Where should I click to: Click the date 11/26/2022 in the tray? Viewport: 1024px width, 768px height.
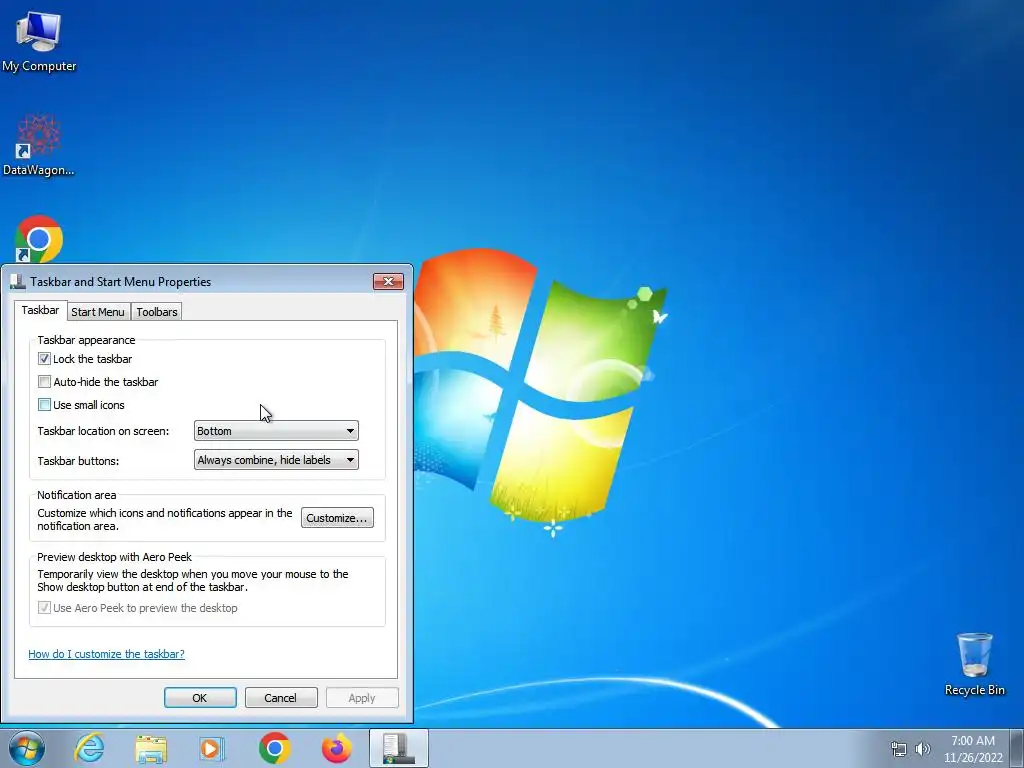click(x=973, y=758)
